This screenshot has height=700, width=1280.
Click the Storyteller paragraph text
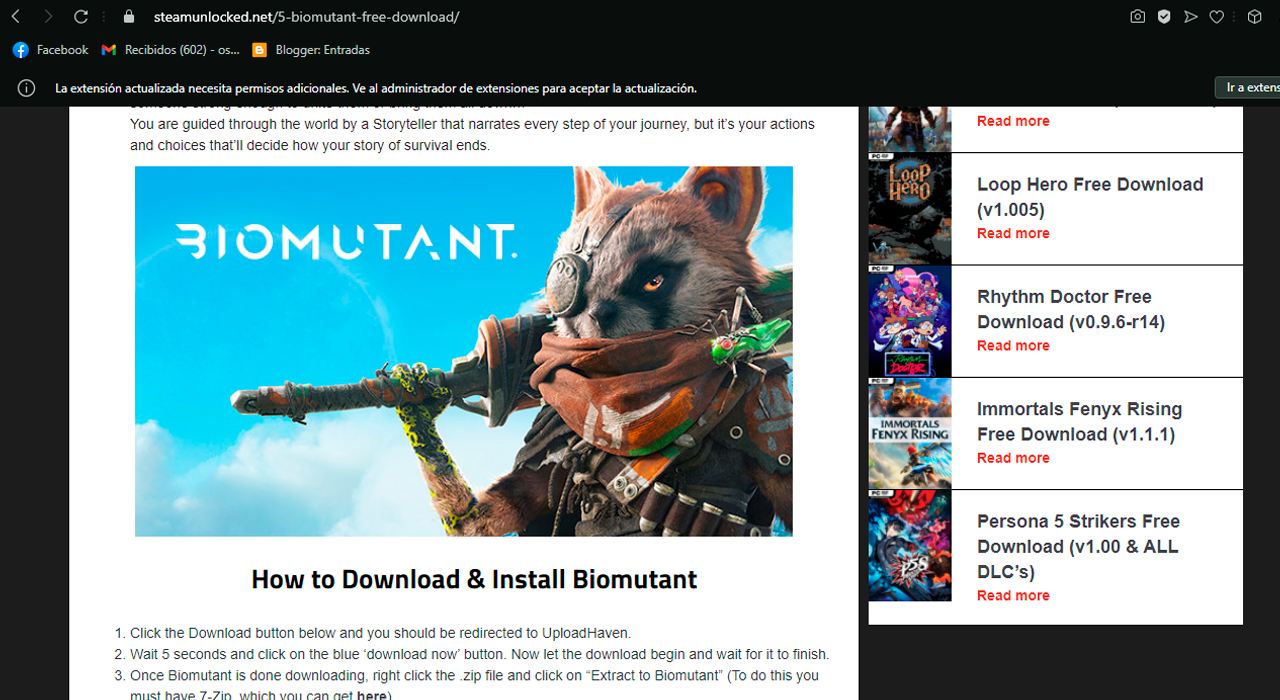pyautogui.click(x=472, y=134)
